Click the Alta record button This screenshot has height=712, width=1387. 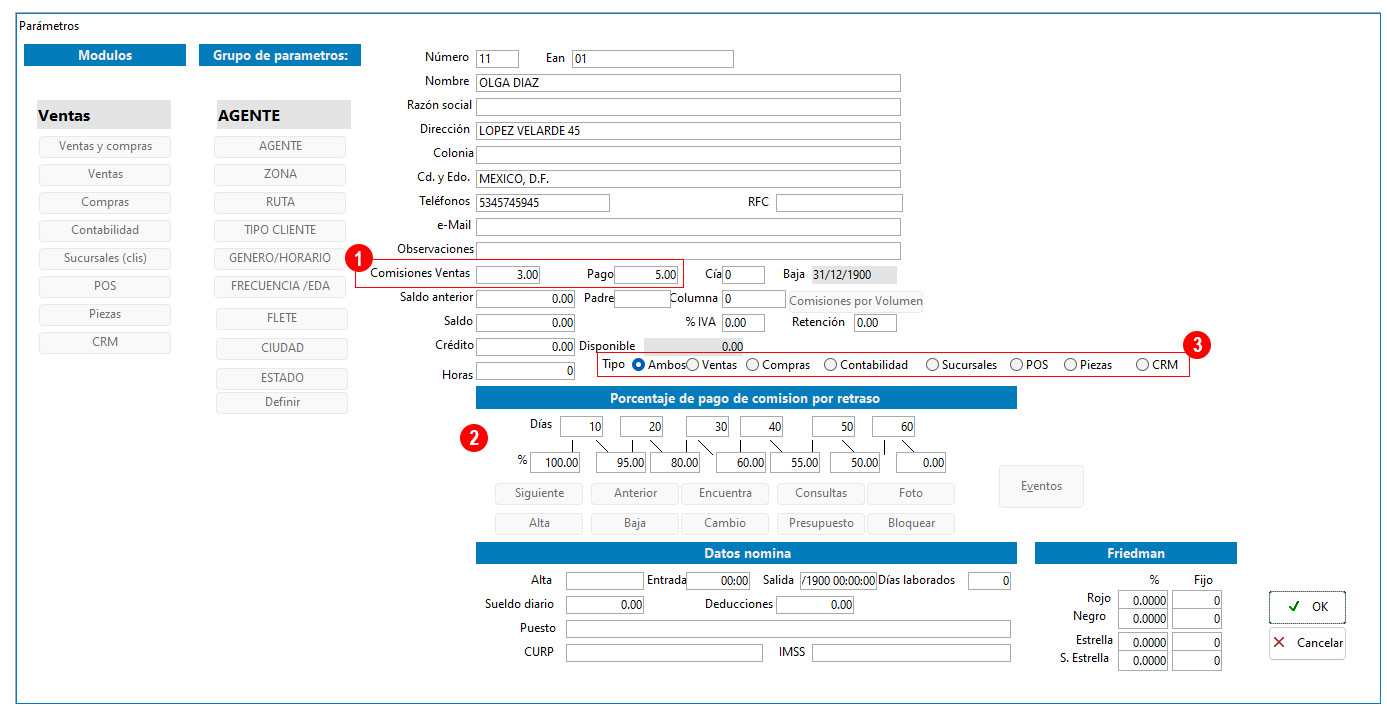click(539, 523)
